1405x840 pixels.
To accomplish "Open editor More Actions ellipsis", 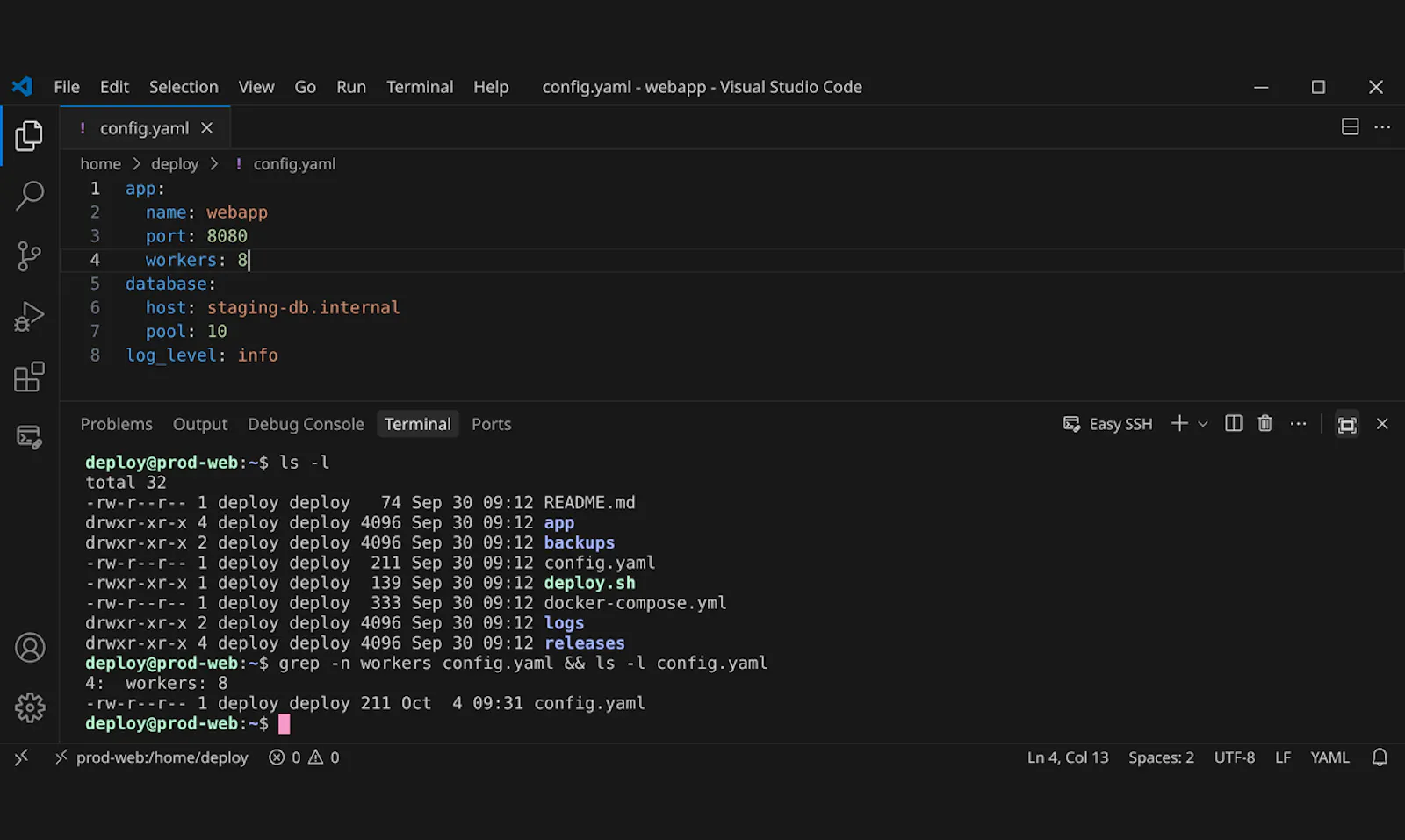I will pos(1382,127).
